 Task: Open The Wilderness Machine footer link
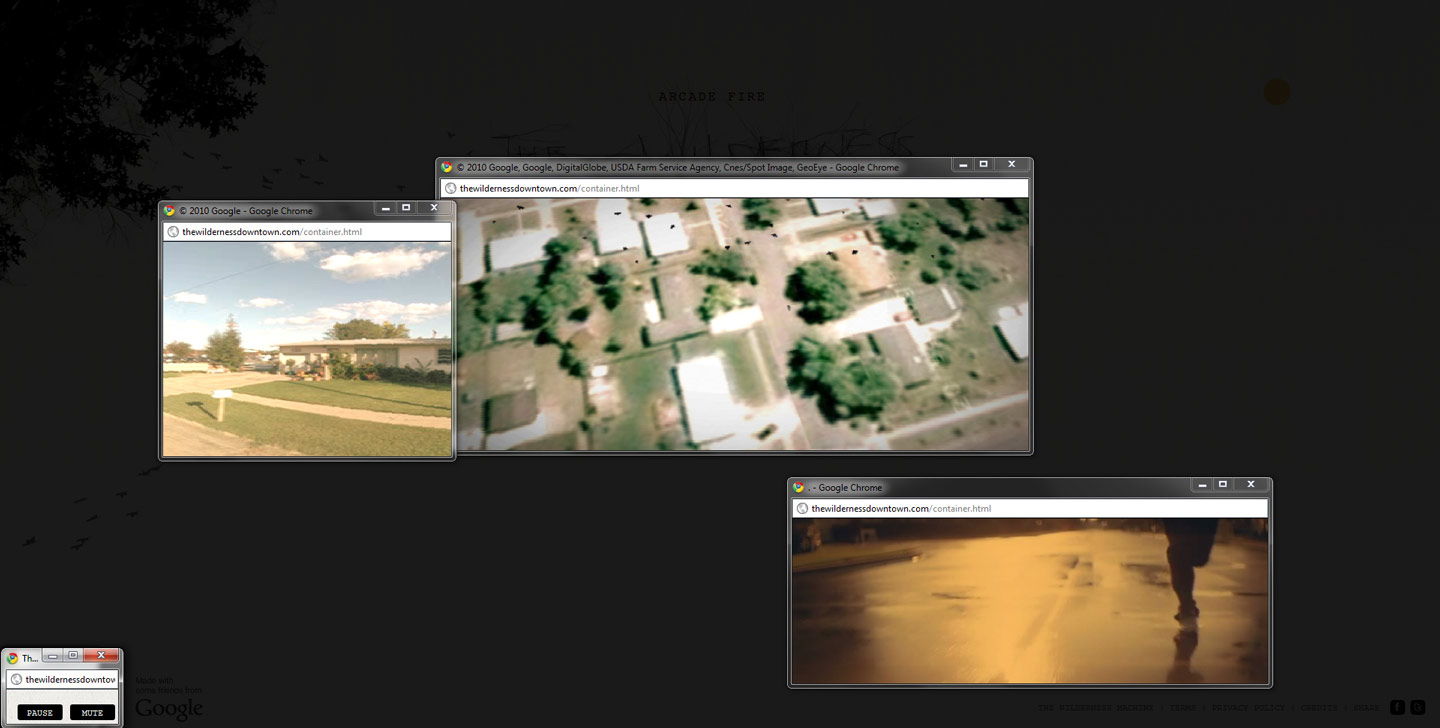click(1096, 708)
